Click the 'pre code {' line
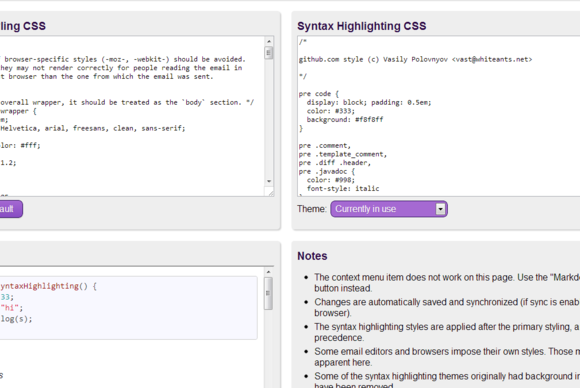Image resolution: width=580 pixels, height=388 pixels. coord(318,94)
